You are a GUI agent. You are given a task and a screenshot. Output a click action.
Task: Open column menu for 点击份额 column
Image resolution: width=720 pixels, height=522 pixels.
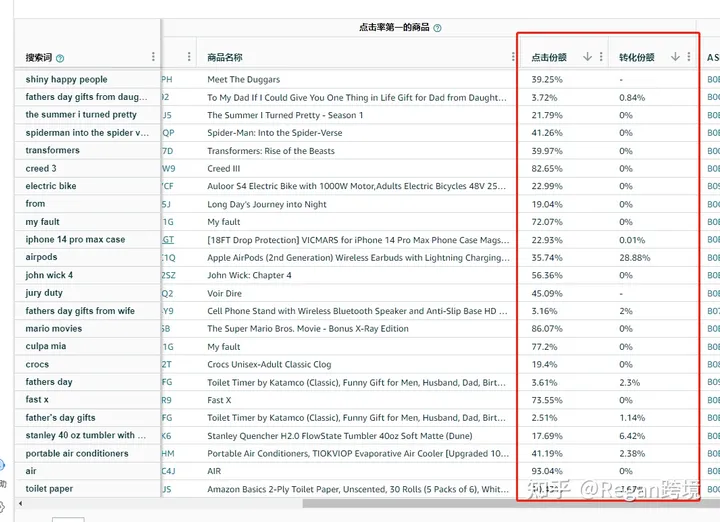[601, 57]
